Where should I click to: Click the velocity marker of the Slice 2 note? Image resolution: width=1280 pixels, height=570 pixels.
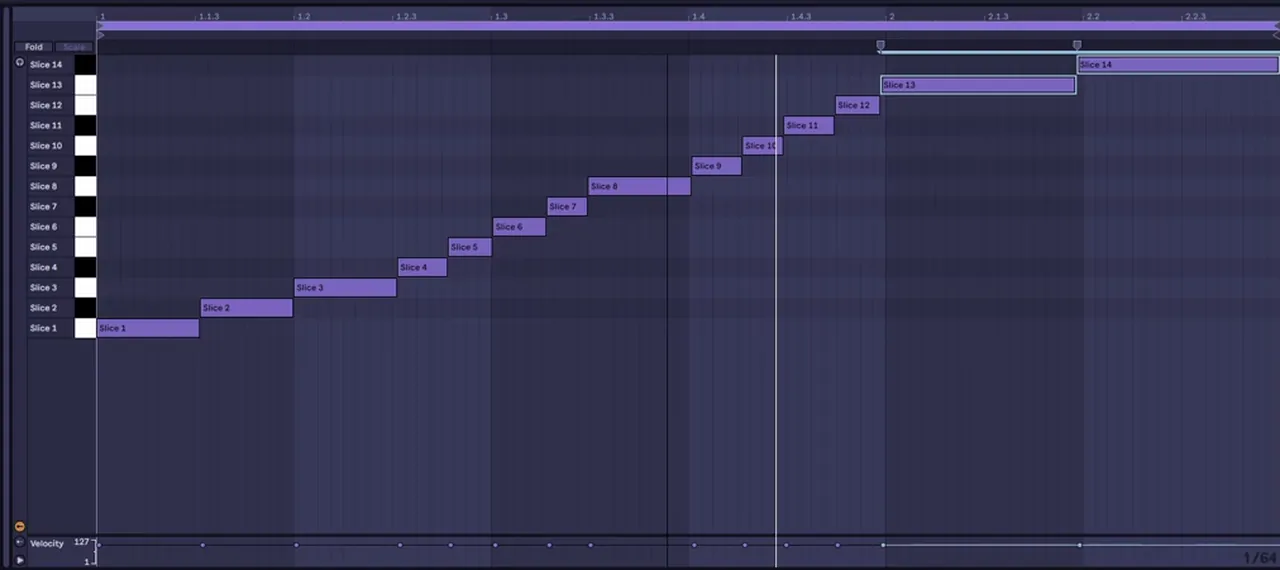[203, 545]
